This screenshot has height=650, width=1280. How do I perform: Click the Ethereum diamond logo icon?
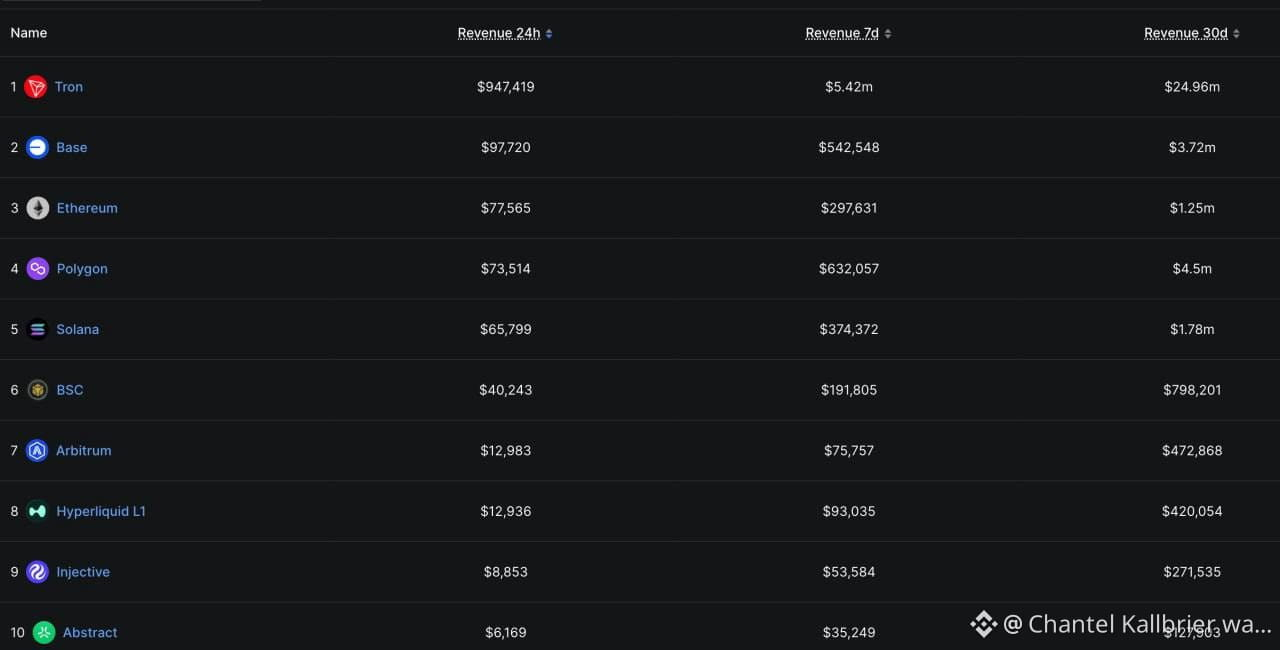37,208
